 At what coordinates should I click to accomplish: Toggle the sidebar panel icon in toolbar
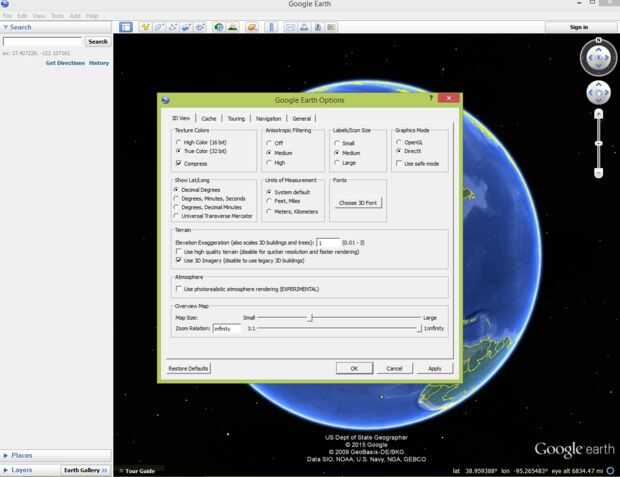point(126,27)
